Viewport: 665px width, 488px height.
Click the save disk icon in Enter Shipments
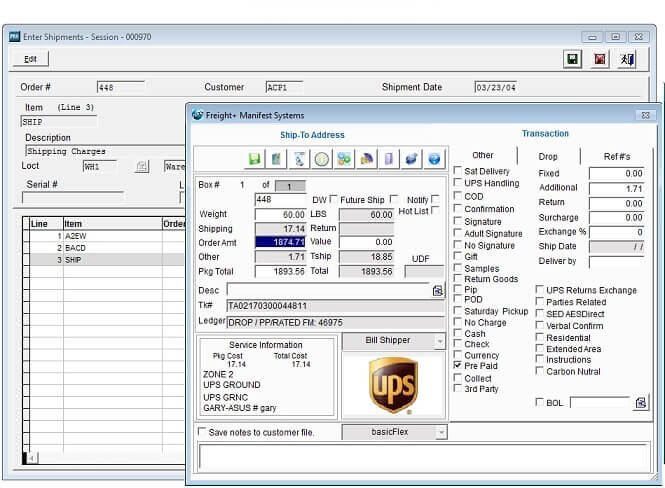(573, 59)
